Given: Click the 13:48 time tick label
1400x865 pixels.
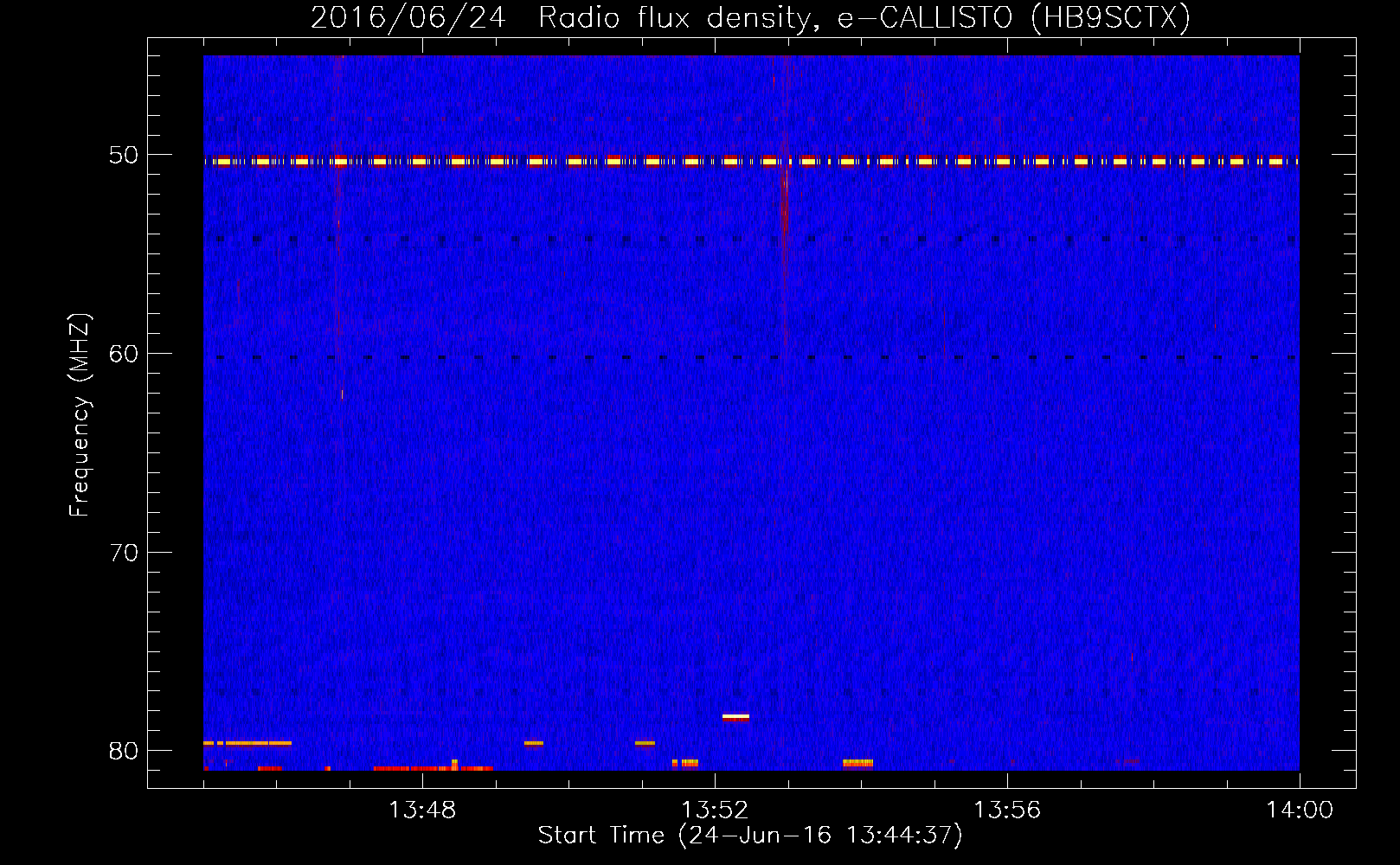Looking at the screenshot, I should [422, 811].
